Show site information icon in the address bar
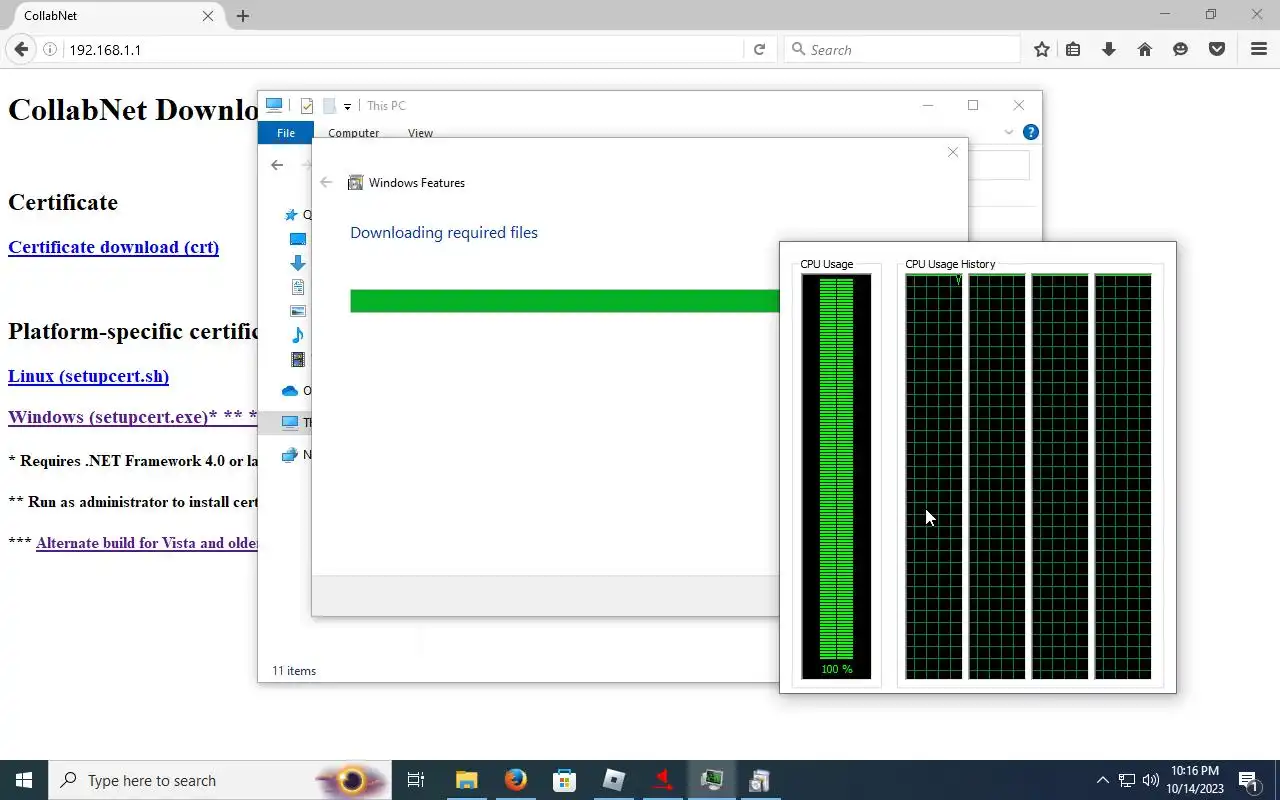This screenshot has height=800, width=1280. (x=50, y=49)
